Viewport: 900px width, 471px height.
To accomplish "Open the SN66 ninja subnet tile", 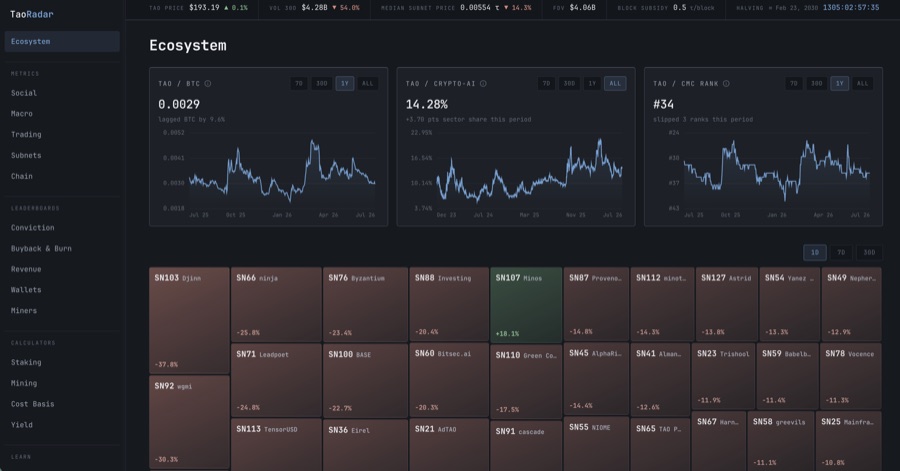I will click(276, 304).
